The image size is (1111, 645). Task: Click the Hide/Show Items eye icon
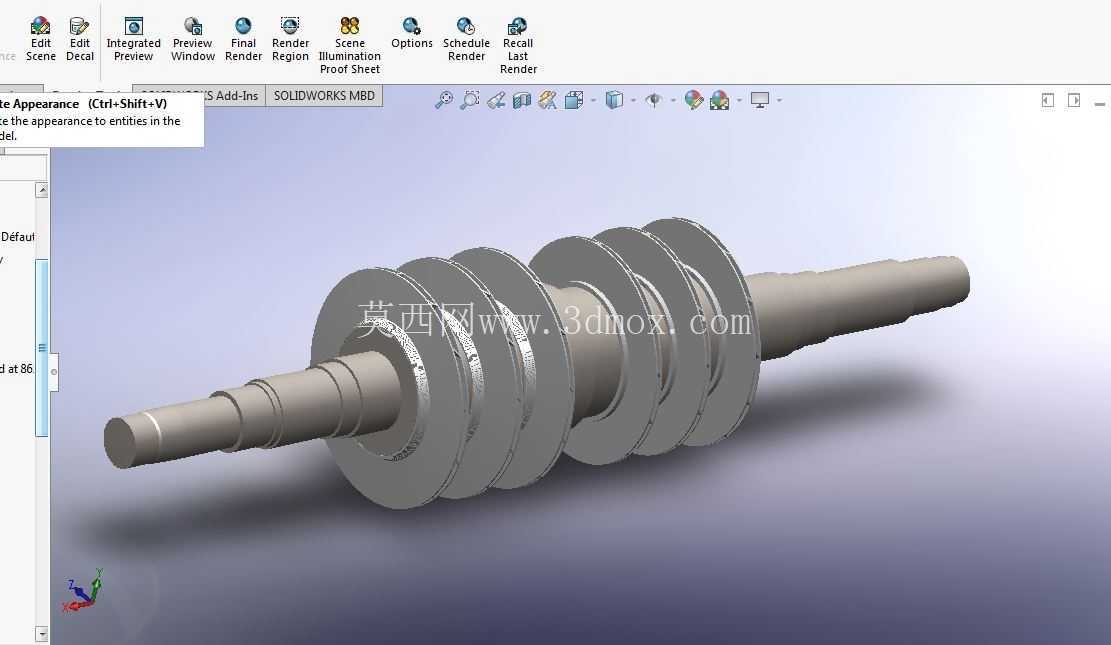click(653, 100)
